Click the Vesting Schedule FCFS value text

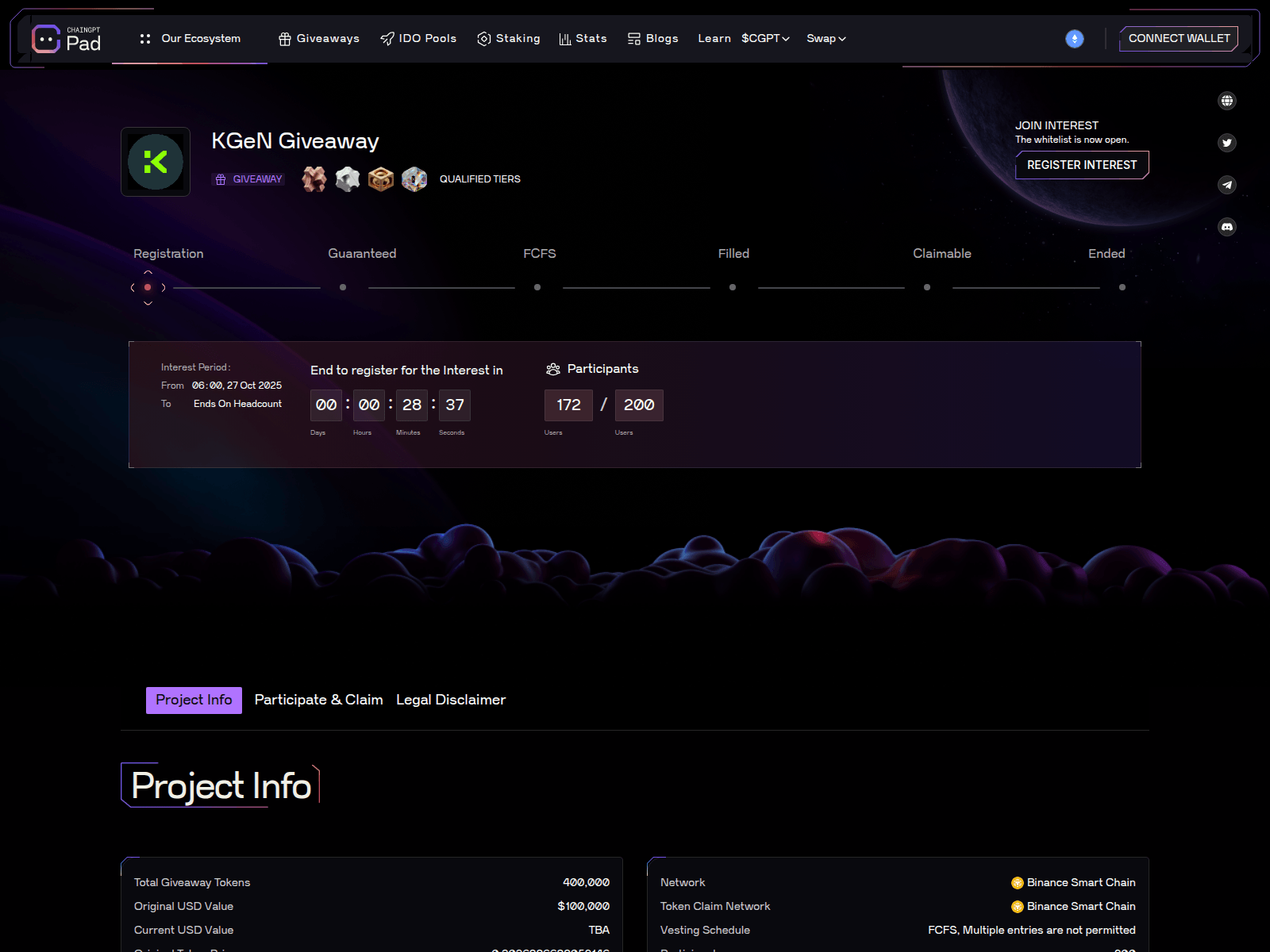tap(1032, 930)
